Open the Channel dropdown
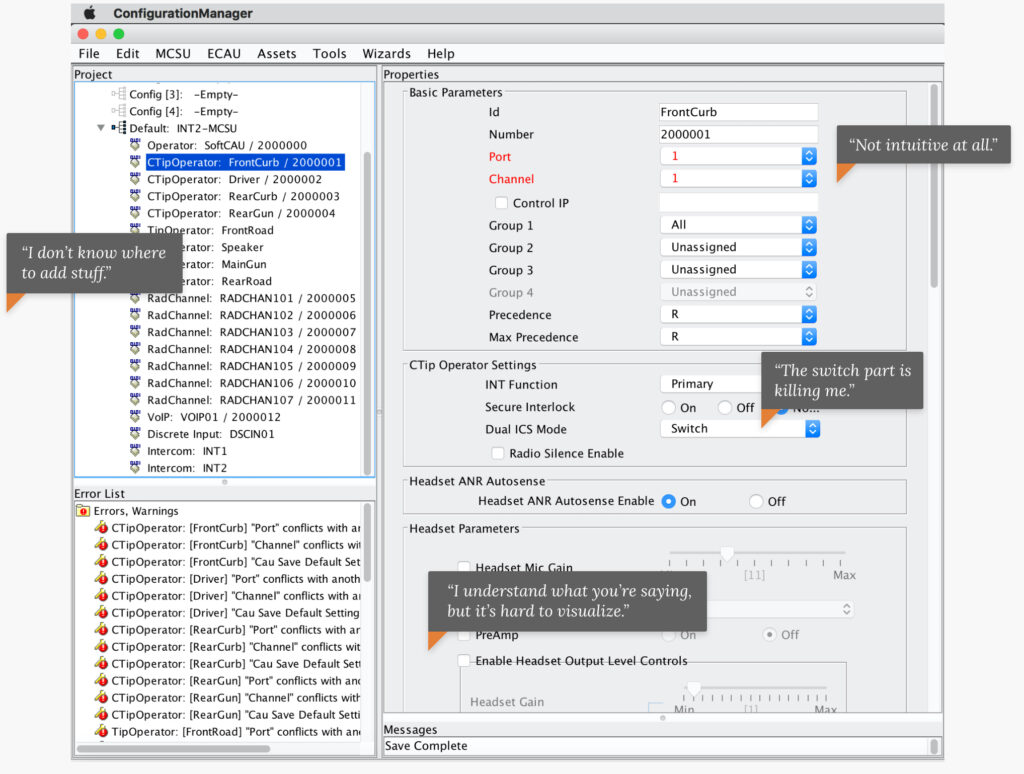This screenshot has height=774, width=1024. [x=739, y=178]
